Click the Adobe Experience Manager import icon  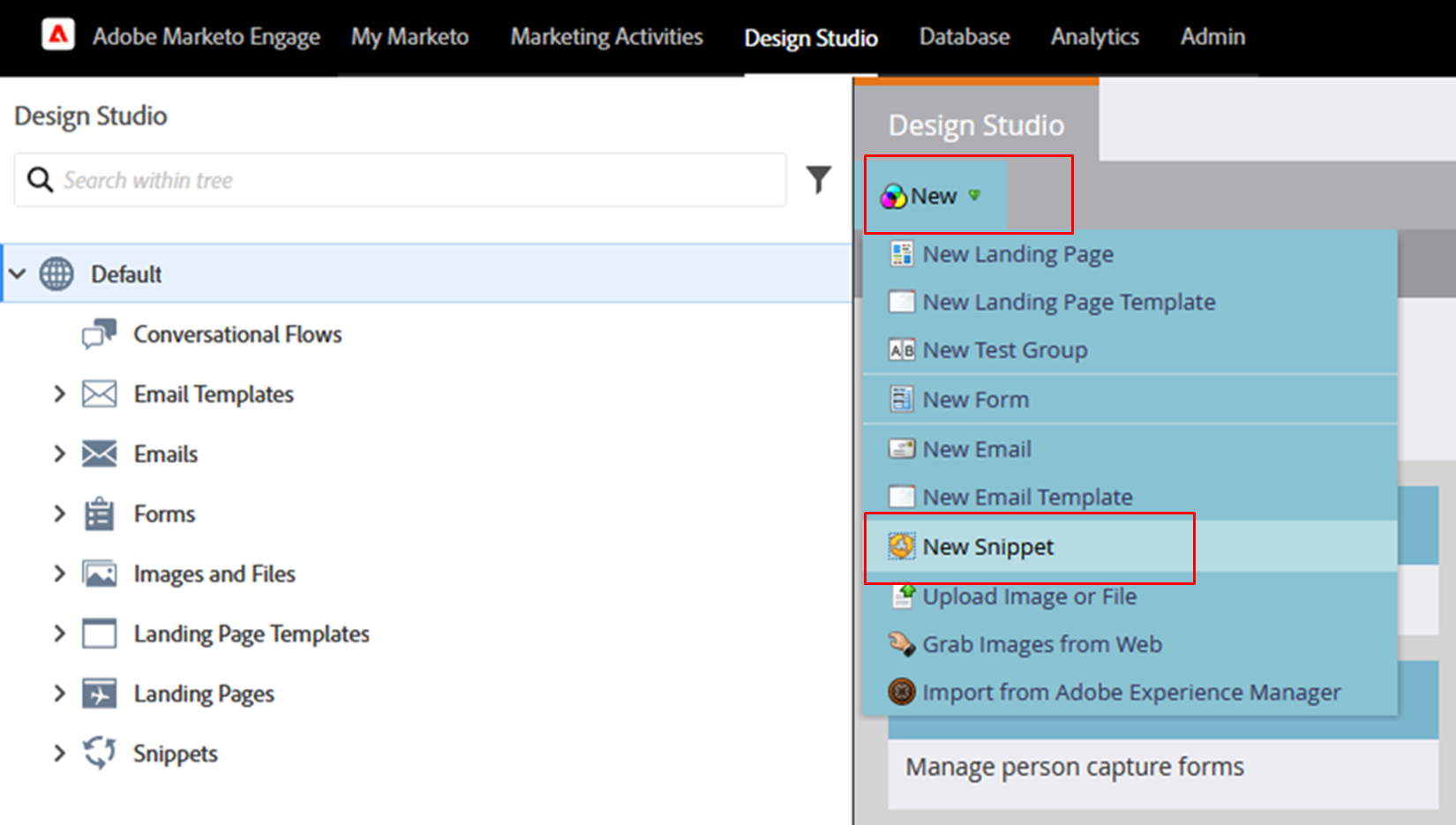coord(901,692)
